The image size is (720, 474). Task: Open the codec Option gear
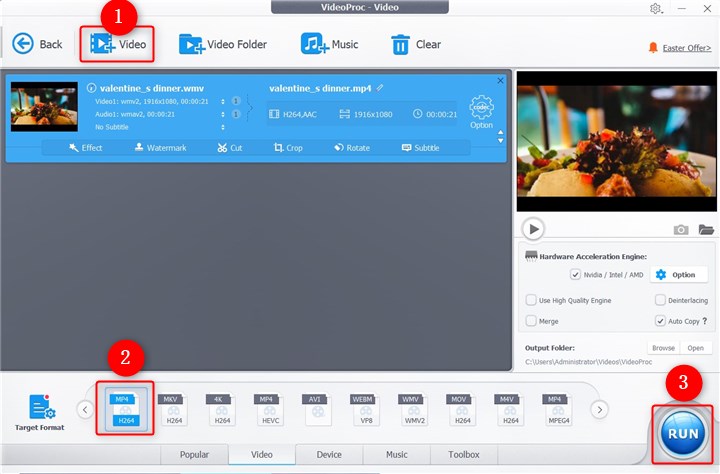click(481, 112)
